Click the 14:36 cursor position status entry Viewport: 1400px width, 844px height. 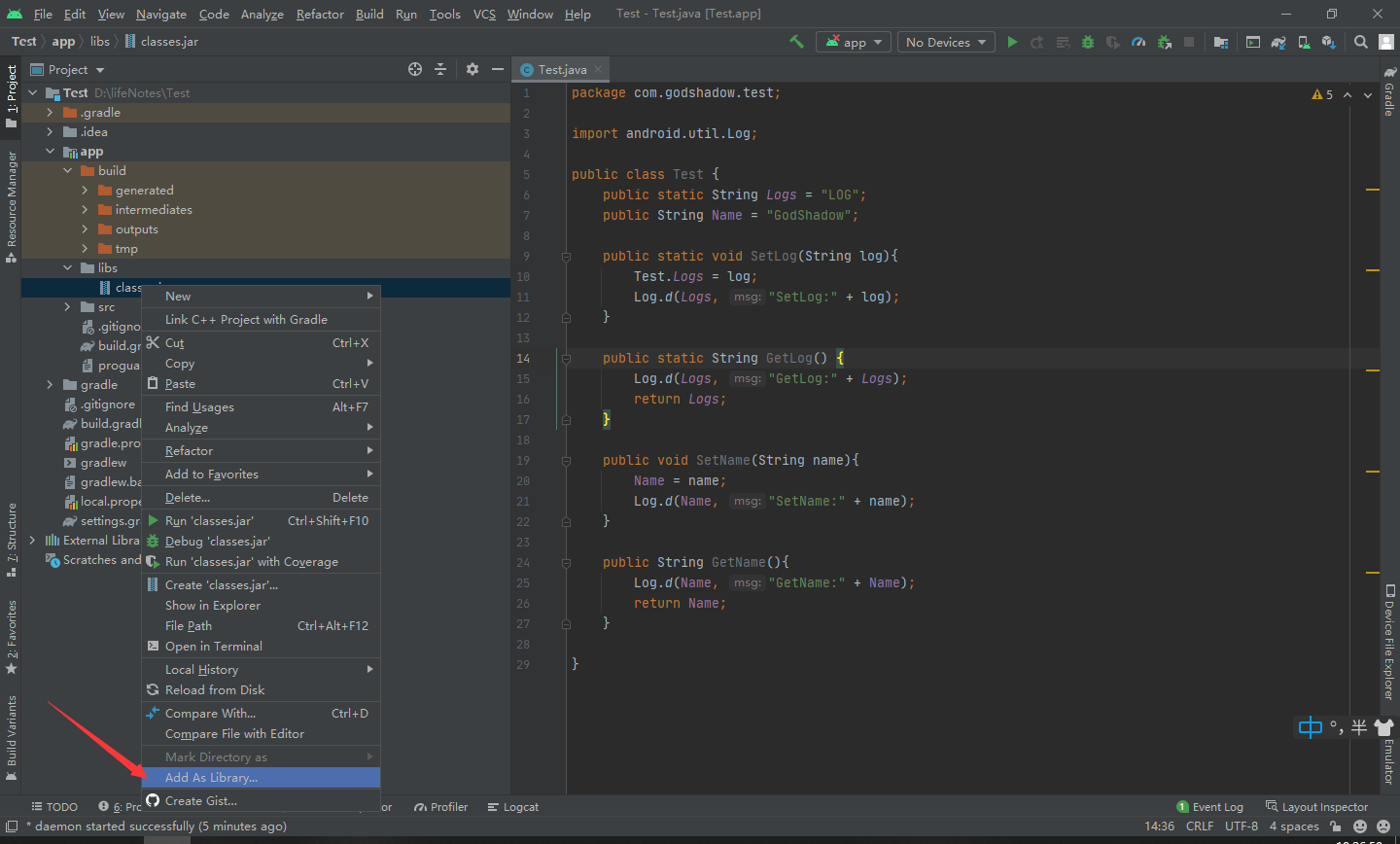click(1160, 826)
